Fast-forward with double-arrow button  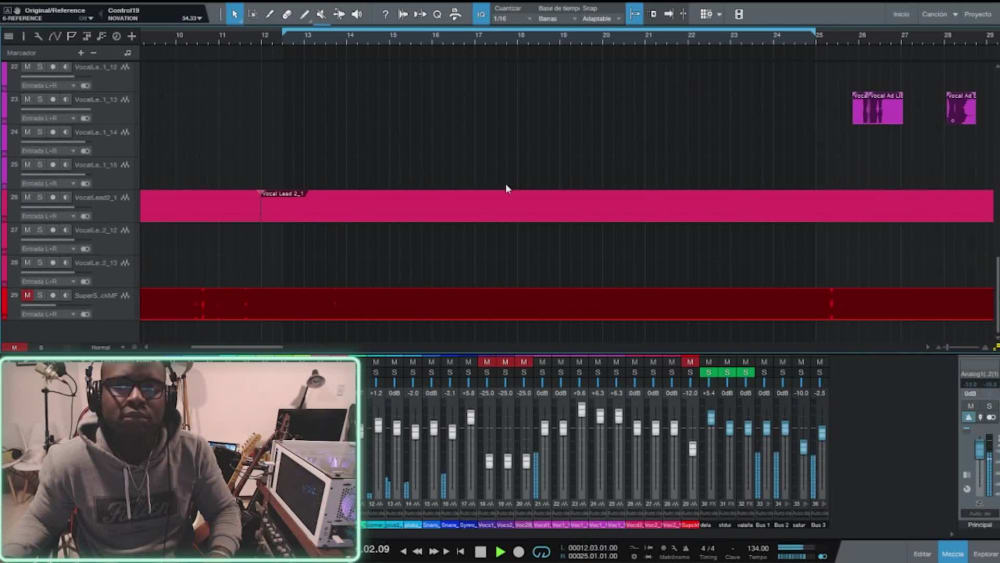pyautogui.click(x=434, y=552)
